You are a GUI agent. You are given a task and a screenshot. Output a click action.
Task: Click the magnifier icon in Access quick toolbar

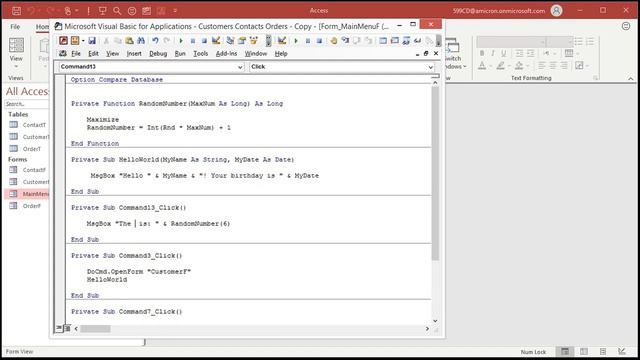click(x=117, y=11)
